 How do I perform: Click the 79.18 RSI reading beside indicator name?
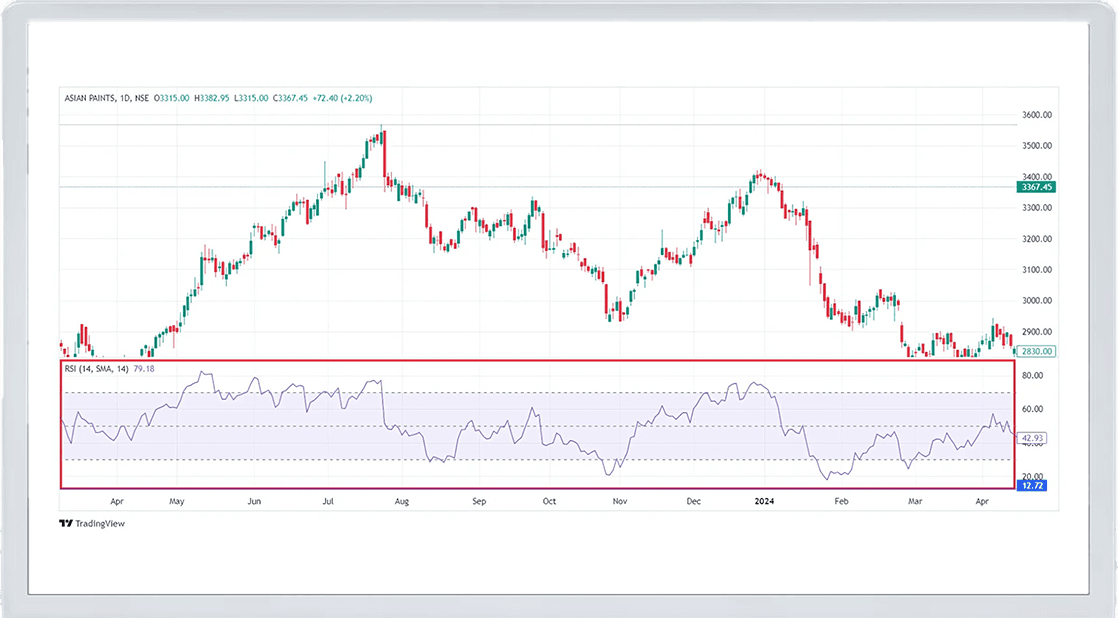tap(144, 369)
